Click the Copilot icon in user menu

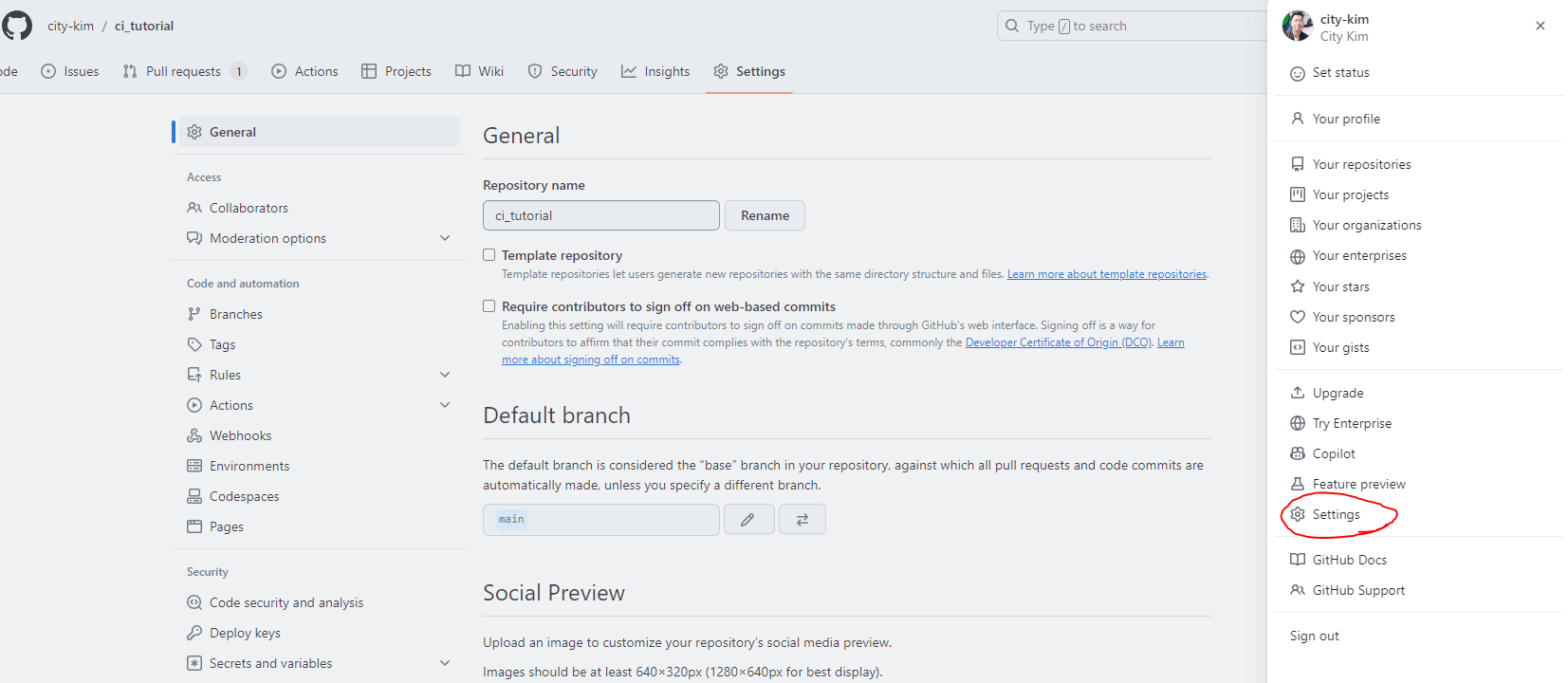(x=1298, y=453)
